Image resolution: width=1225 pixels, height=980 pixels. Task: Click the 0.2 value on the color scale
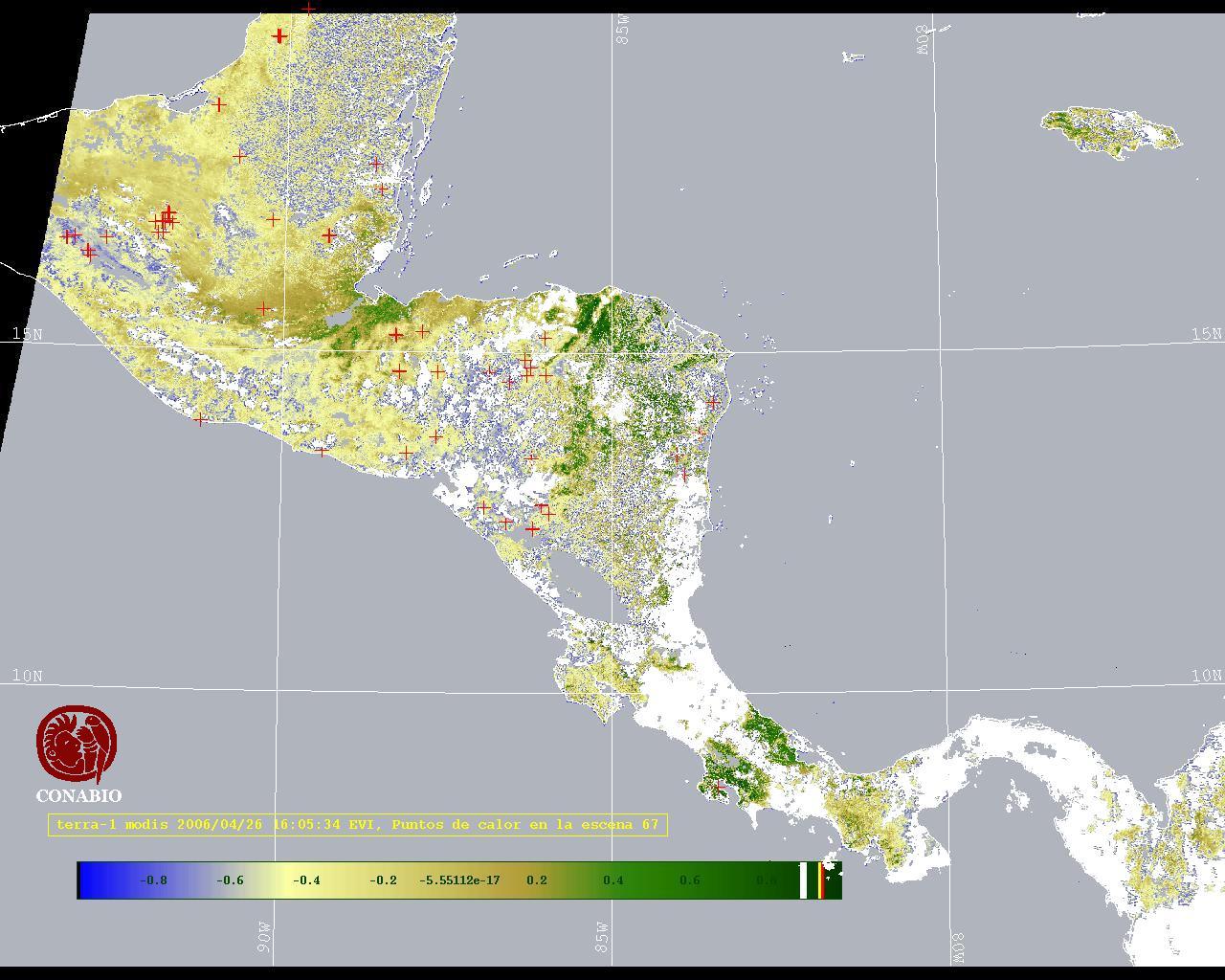point(537,880)
